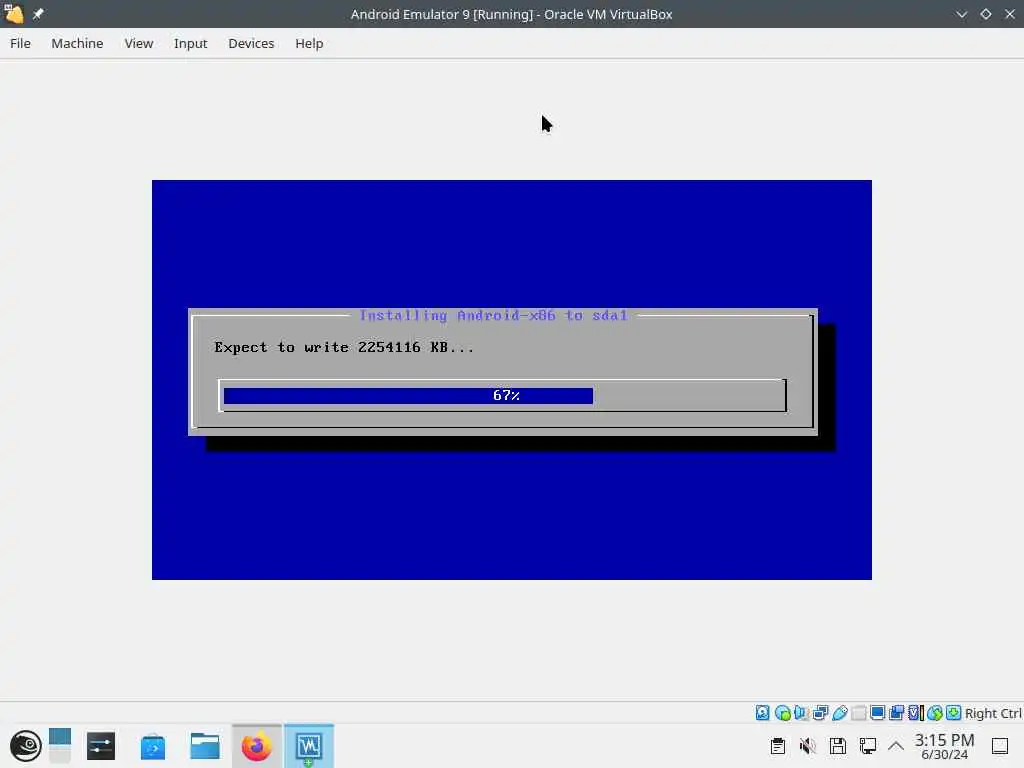Click the recording status indicator icon
The height and width of the screenshot is (768, 1024).
pyautogui.click(x=897, y=712)
